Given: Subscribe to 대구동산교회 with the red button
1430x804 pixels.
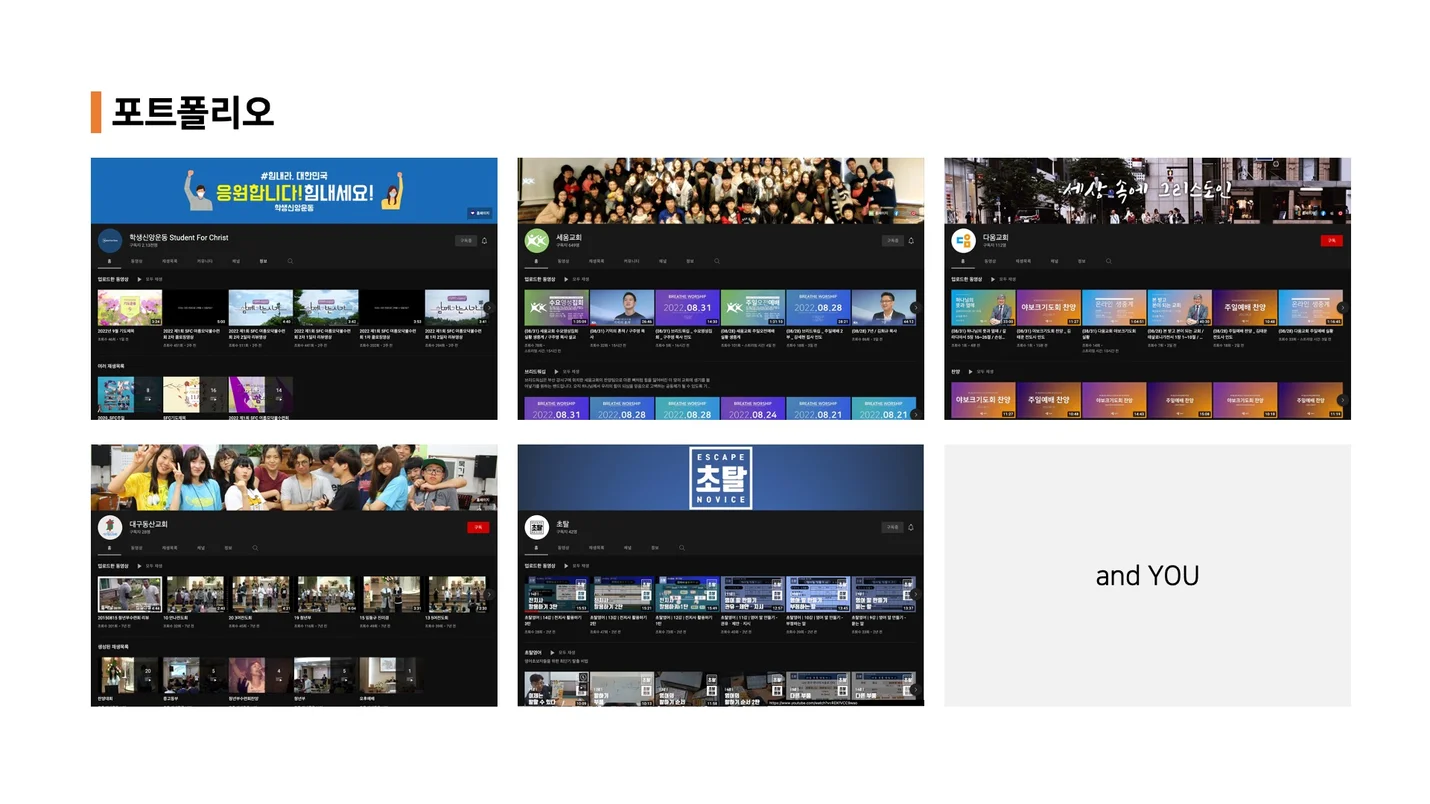Looking at the screenshot, I should (478, 527).
